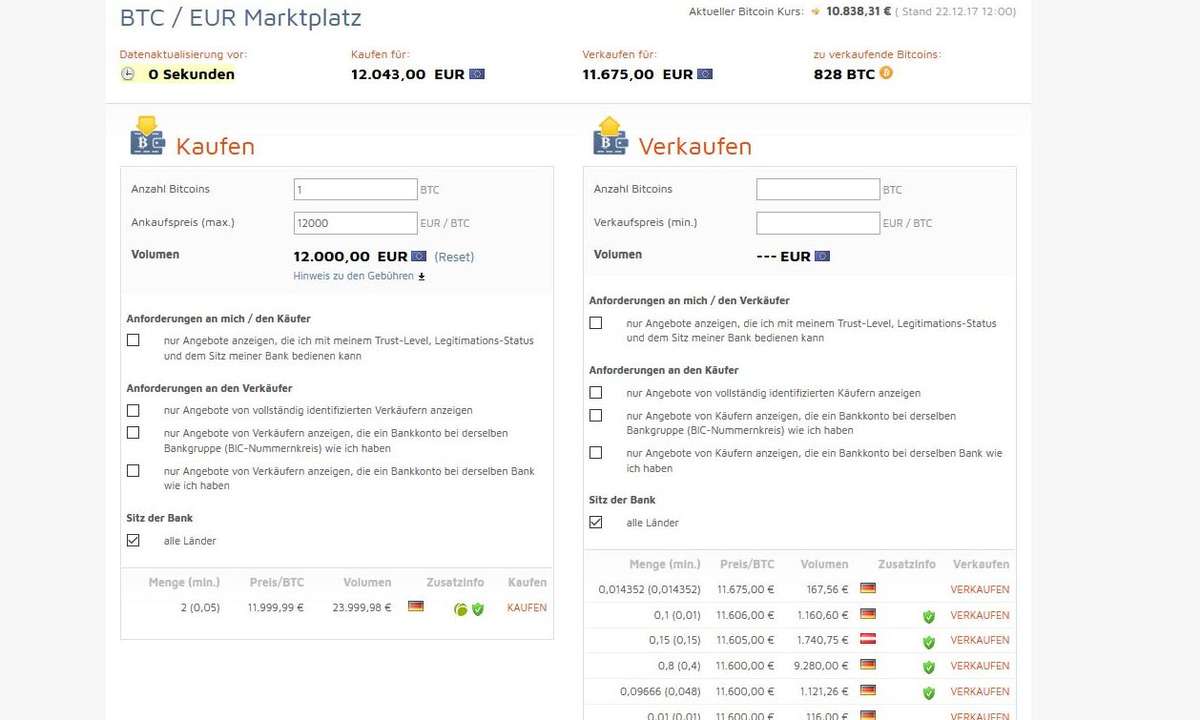Click the Austrian flag in the 1.740,75 € row

point(868,639)
